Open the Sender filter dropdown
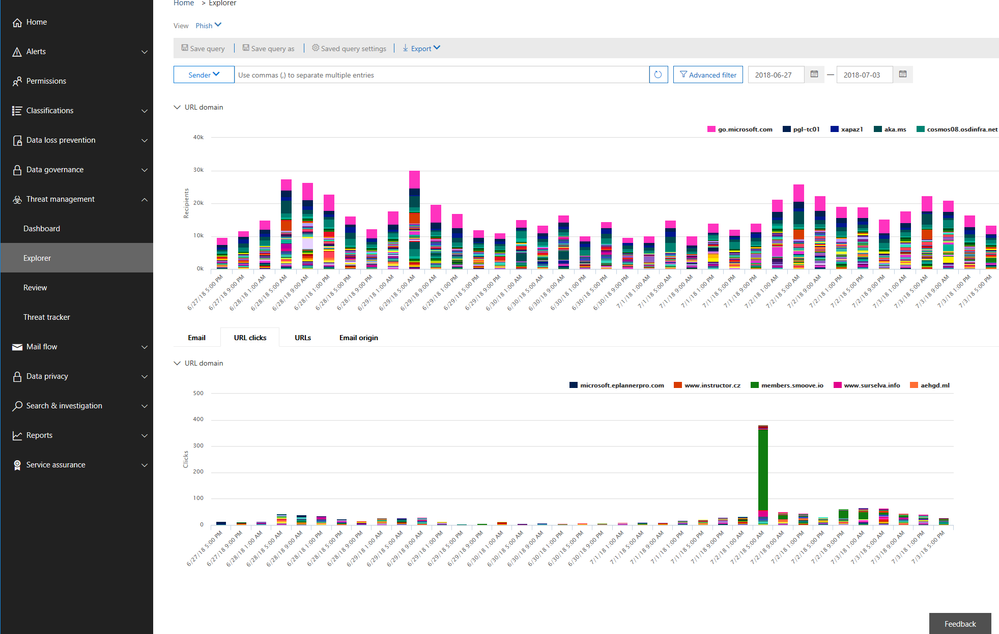Screen dimensions: 999x634 coord(204,75)
